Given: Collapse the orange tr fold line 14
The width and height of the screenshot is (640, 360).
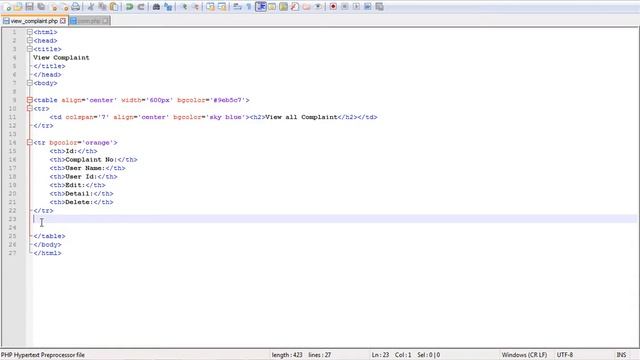Looking at the screenshot, I should (30, 142).
